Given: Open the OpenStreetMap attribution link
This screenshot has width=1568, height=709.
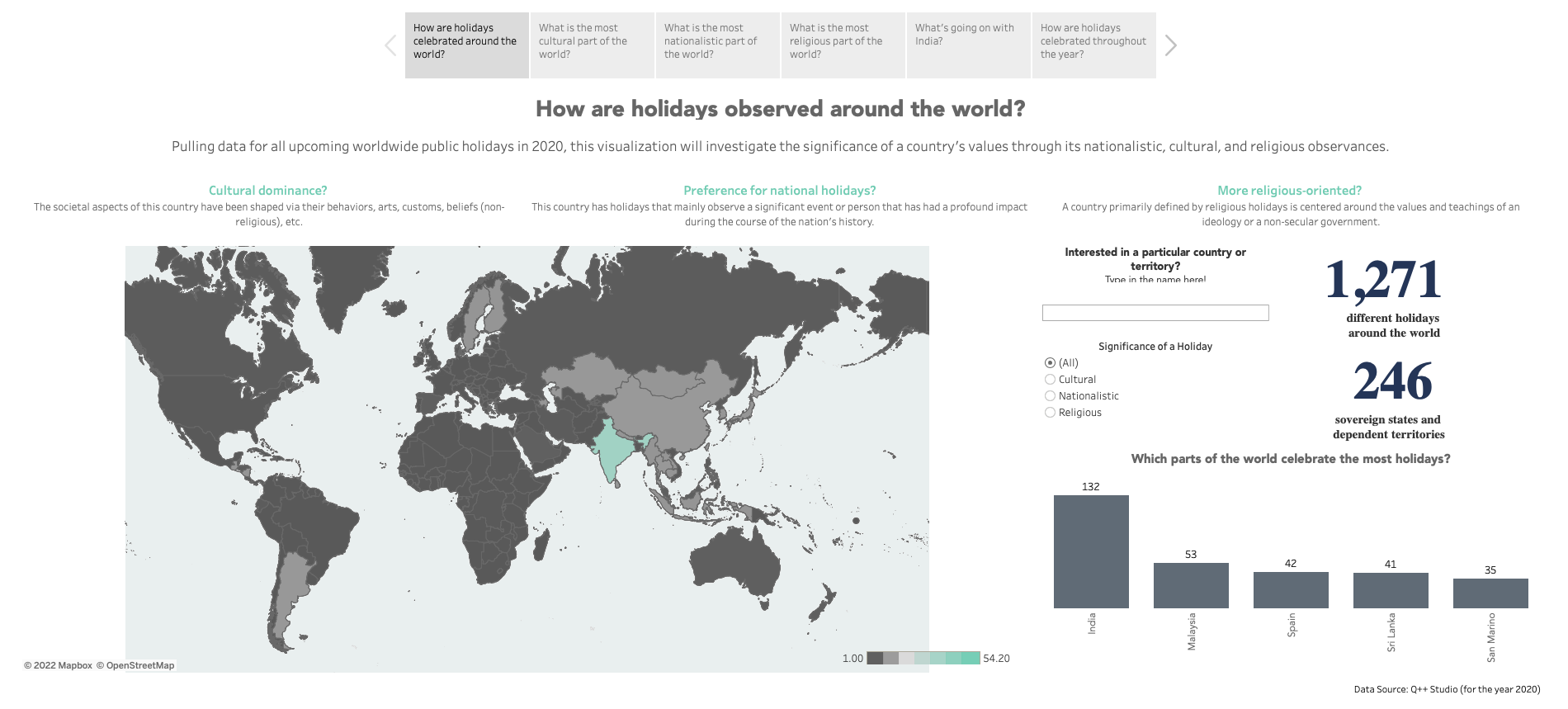Looking at the screenshot, I should (139, 665).
